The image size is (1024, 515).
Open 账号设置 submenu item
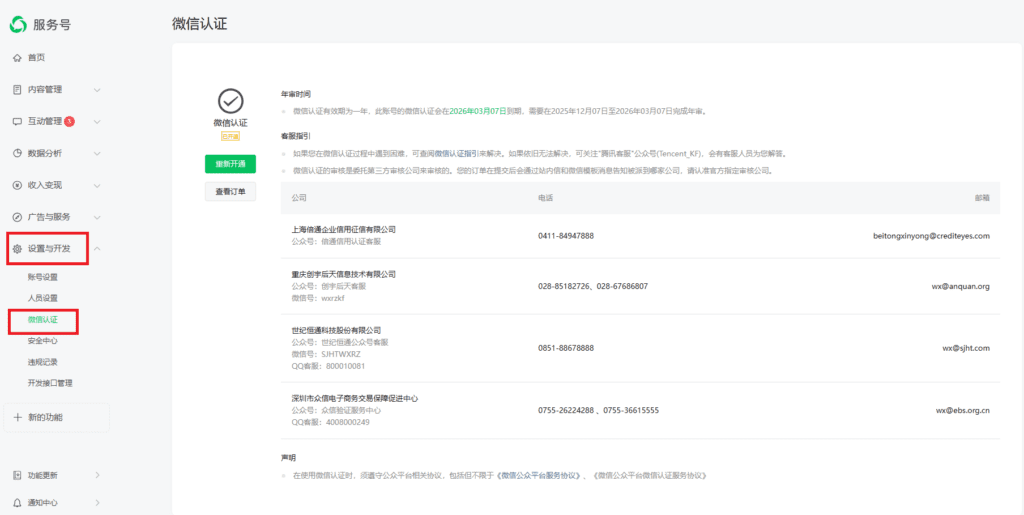click(42, 277)
